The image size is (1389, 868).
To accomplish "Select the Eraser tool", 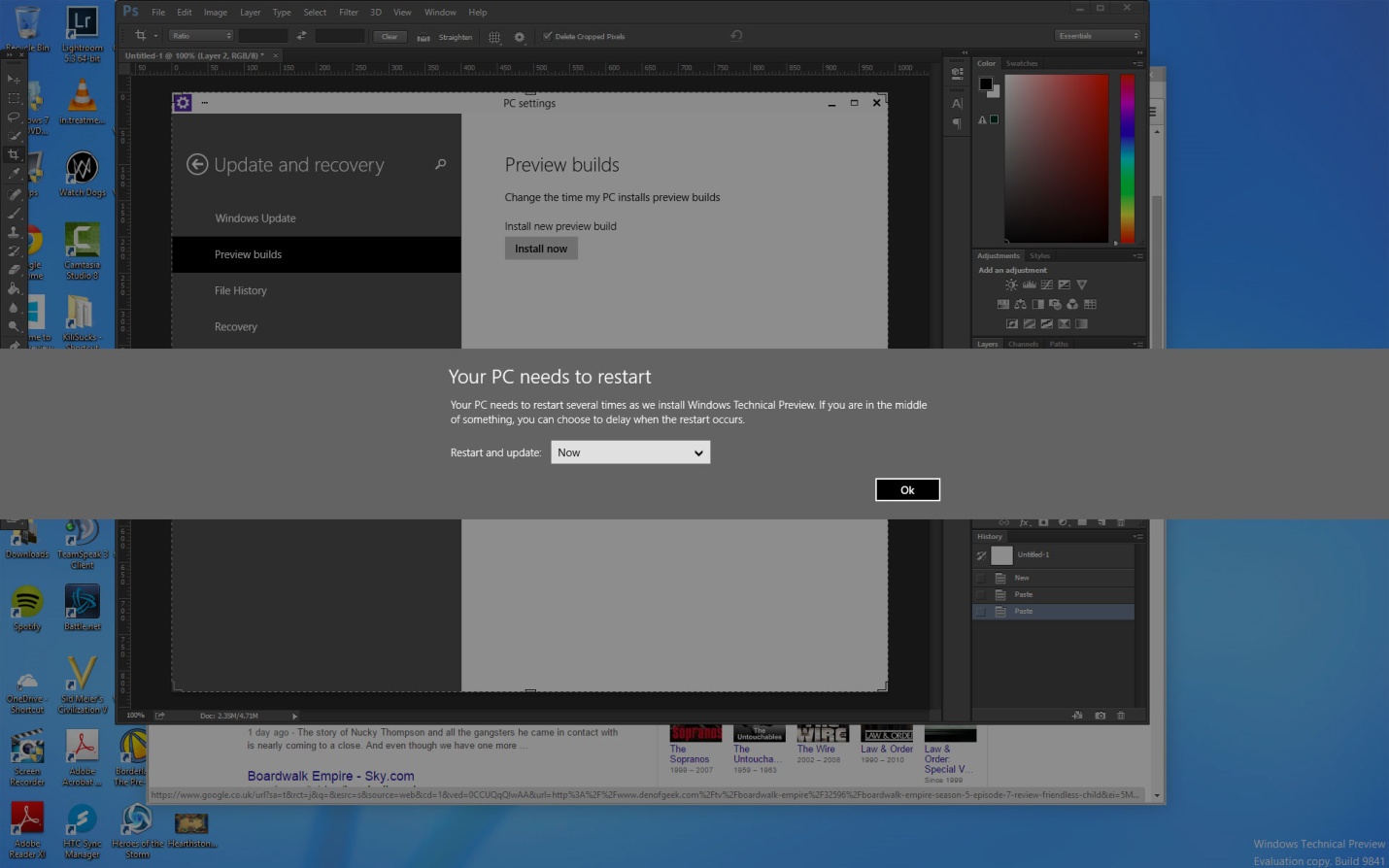I will point(14,269).
